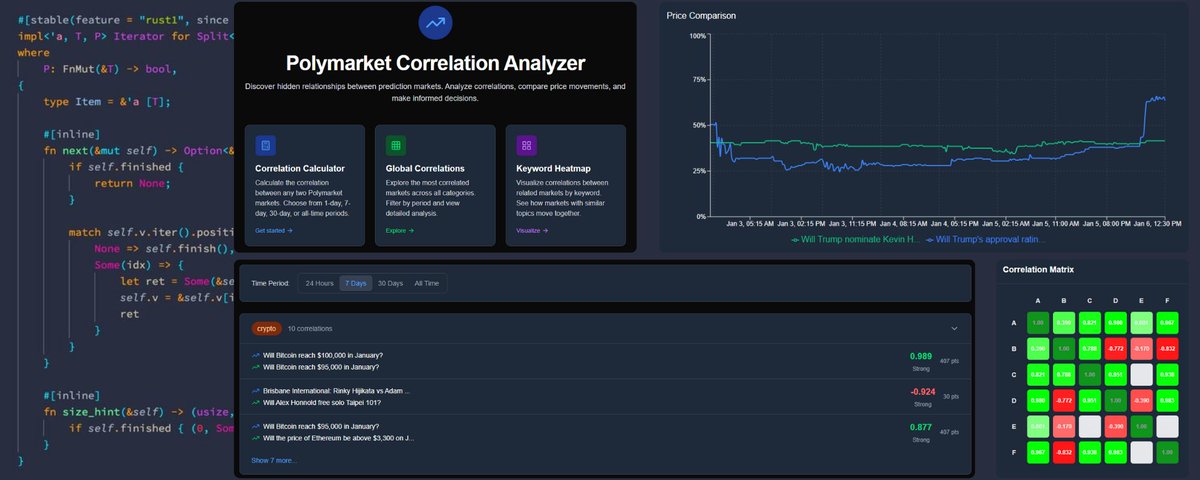Click legend marker for Will Trump's approval rating

point(929,240)
